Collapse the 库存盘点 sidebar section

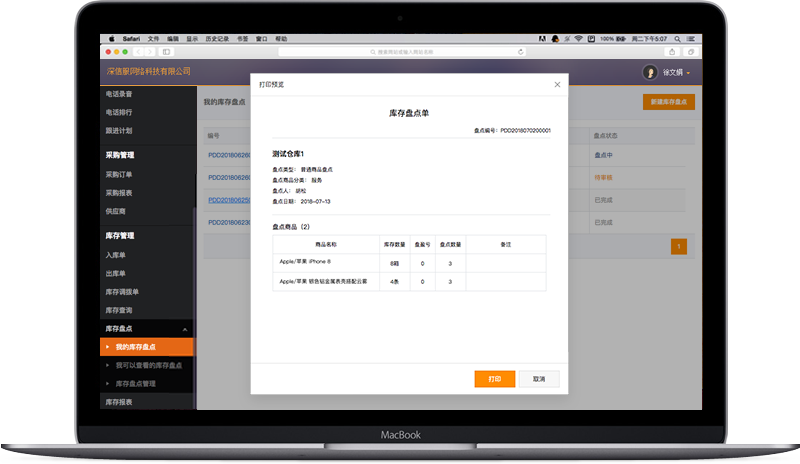point(184,329)
